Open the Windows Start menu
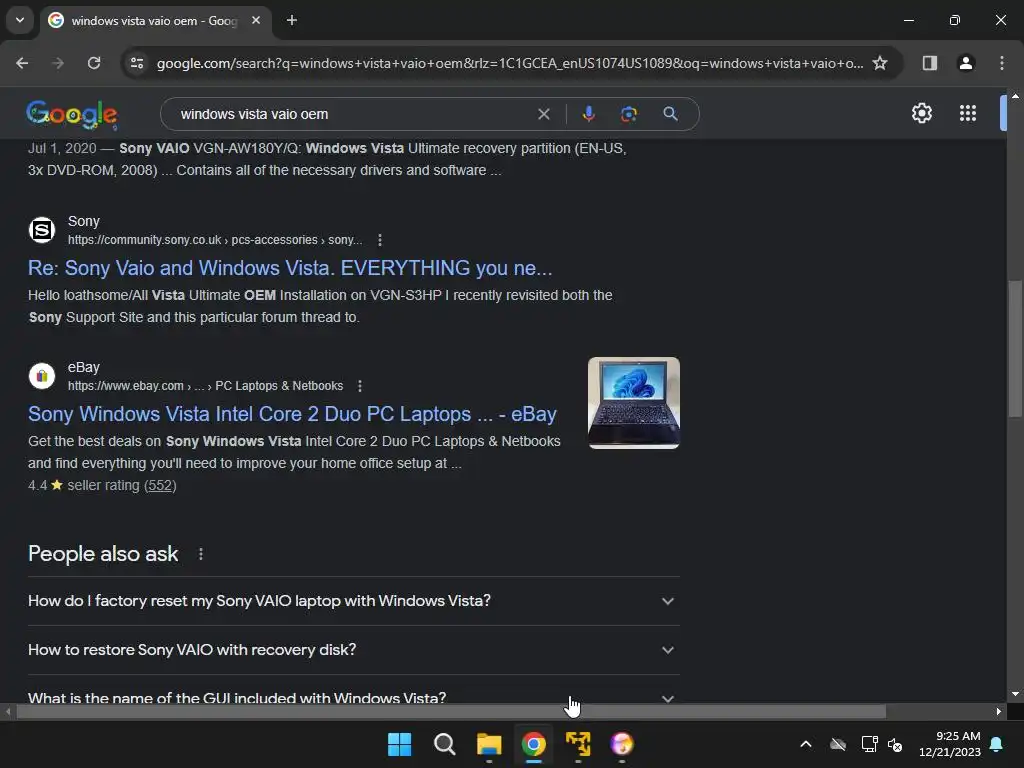Viewport: 1024px width, 768px height. click(399, 744)
